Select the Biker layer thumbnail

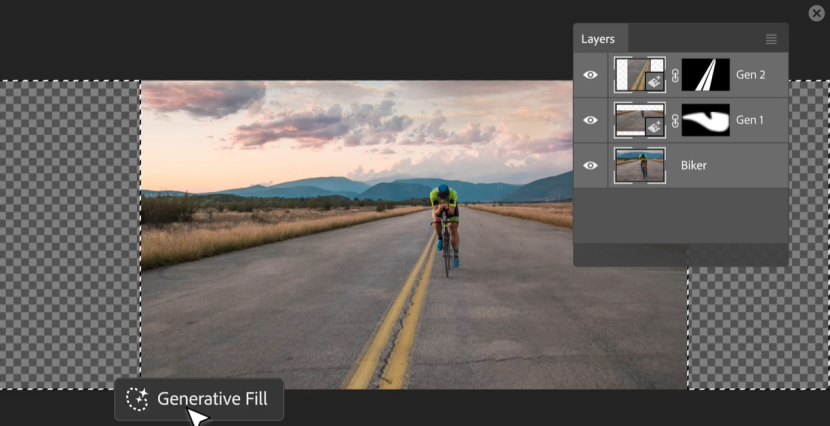point(639,166)
